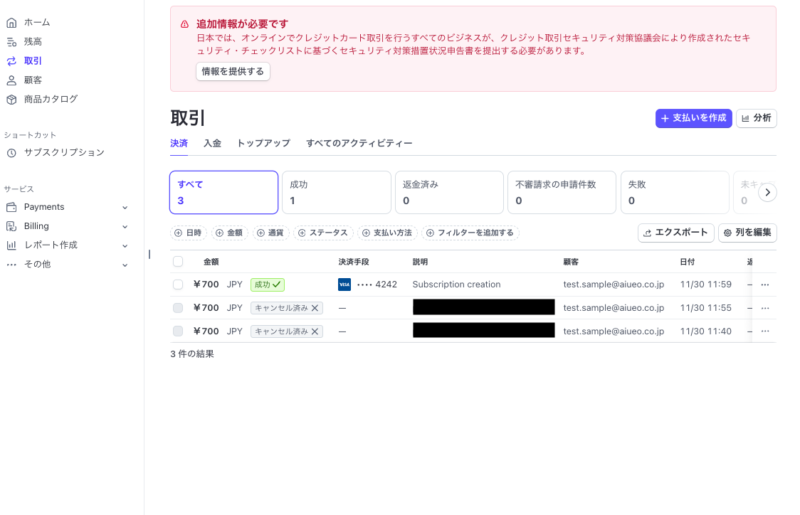Click the サブスクリプション clock icon
800x515 pixels.
(11, 153)
